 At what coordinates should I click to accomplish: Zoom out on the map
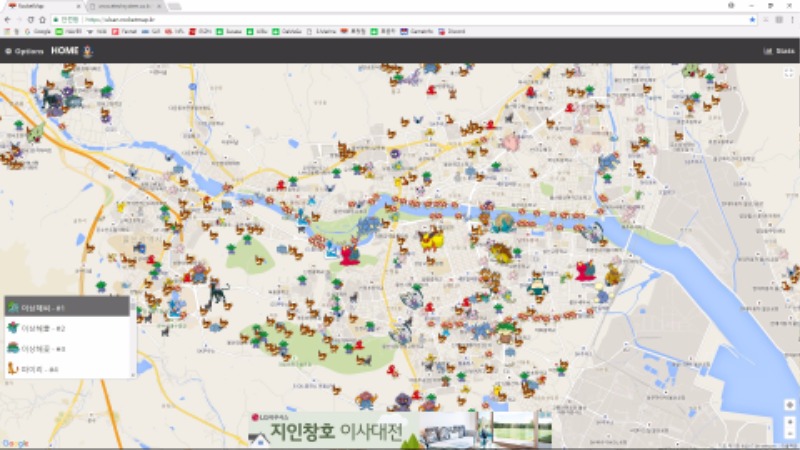[790, 434]
